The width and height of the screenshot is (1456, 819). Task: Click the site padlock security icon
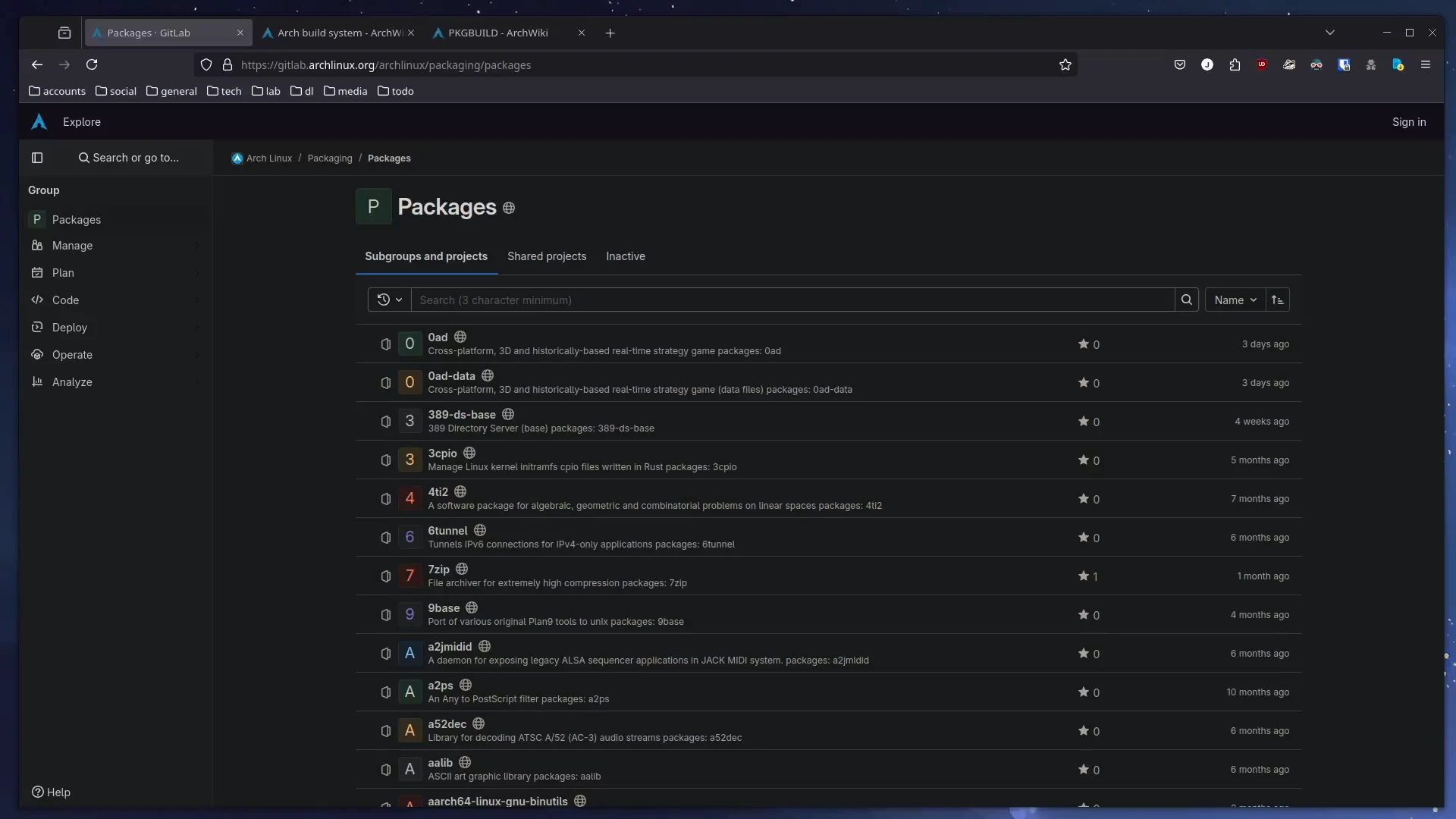[227, 65]
